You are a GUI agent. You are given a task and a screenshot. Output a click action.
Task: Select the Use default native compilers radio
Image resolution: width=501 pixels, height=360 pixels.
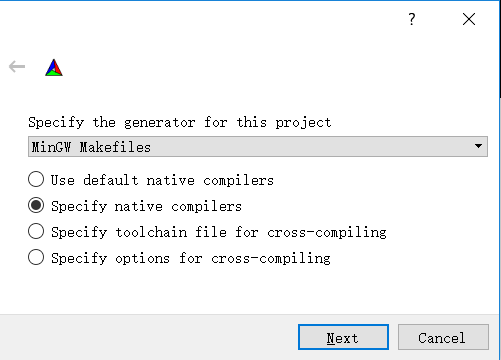coord(36,179)
